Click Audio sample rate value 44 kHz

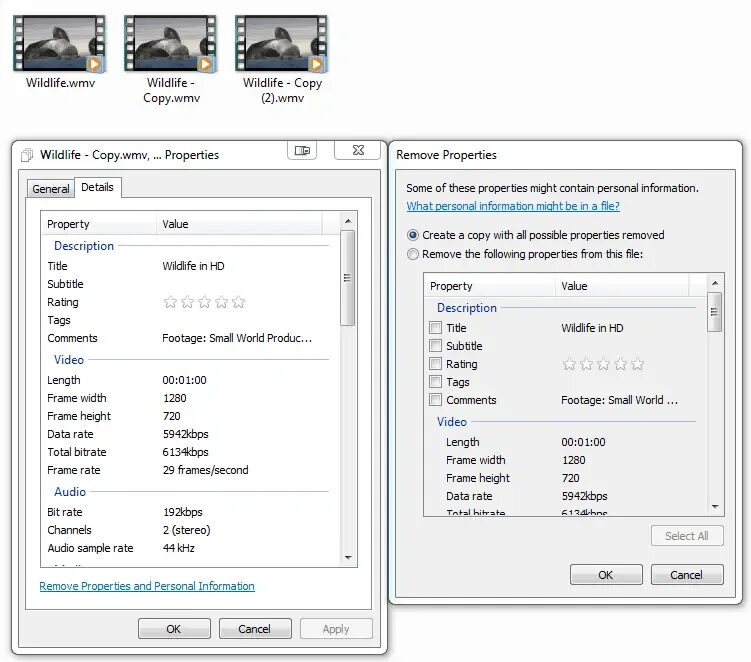coord(178,548)
